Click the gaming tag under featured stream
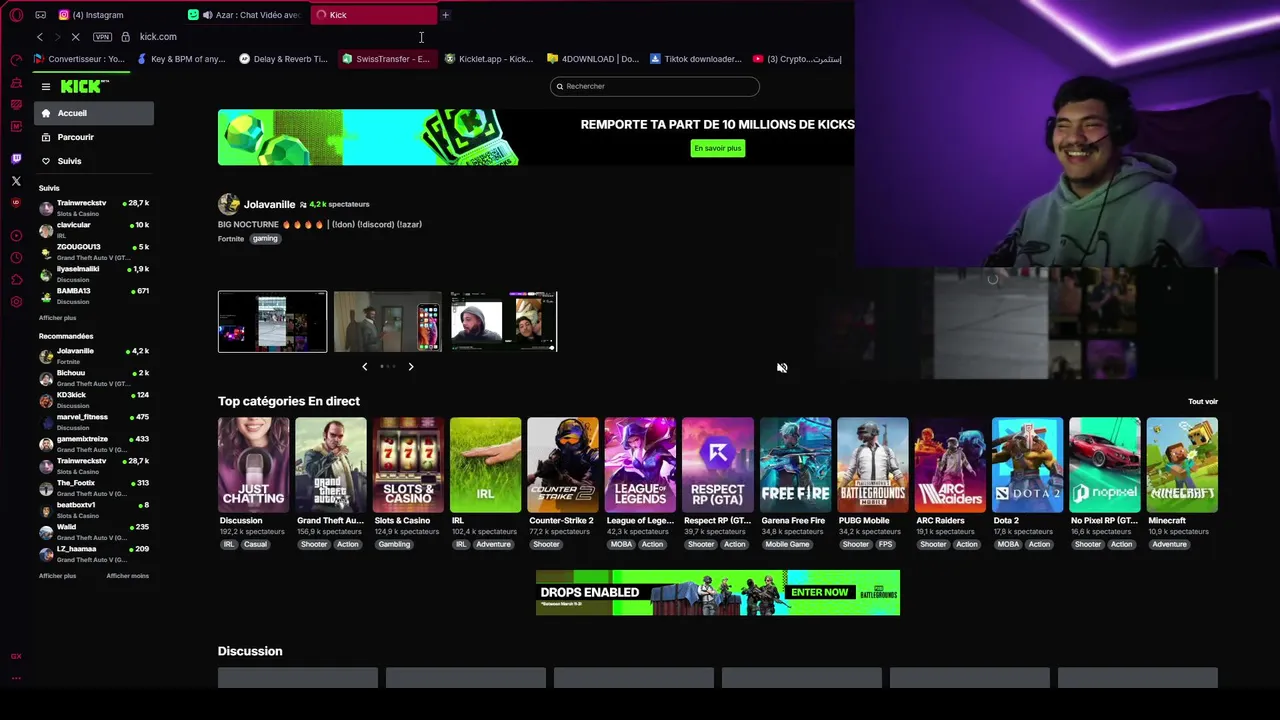This screenshot has width=1280, height=720. pyautogui.click(x=265, y=239)
